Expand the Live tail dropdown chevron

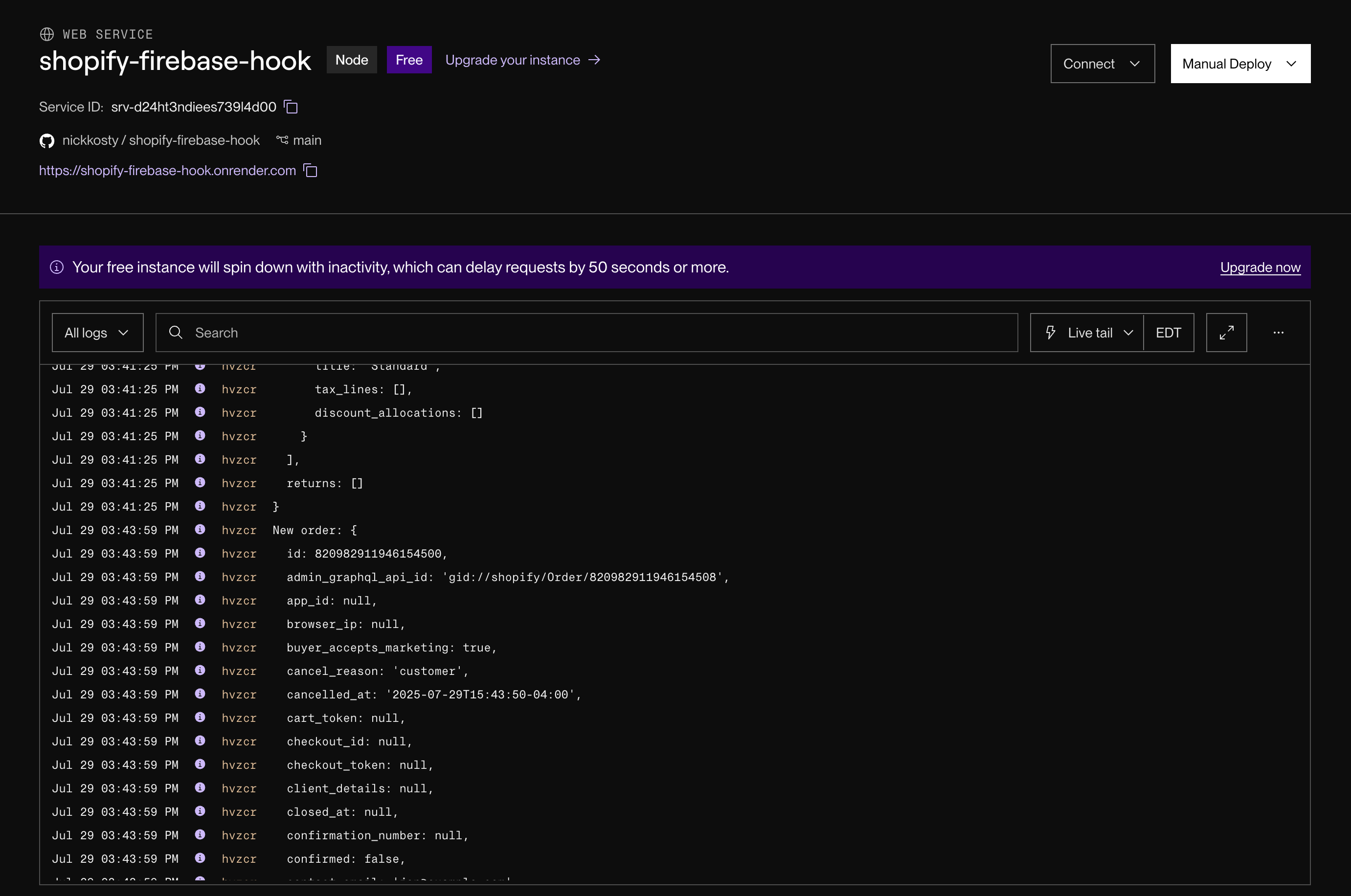pos(1128,333)
